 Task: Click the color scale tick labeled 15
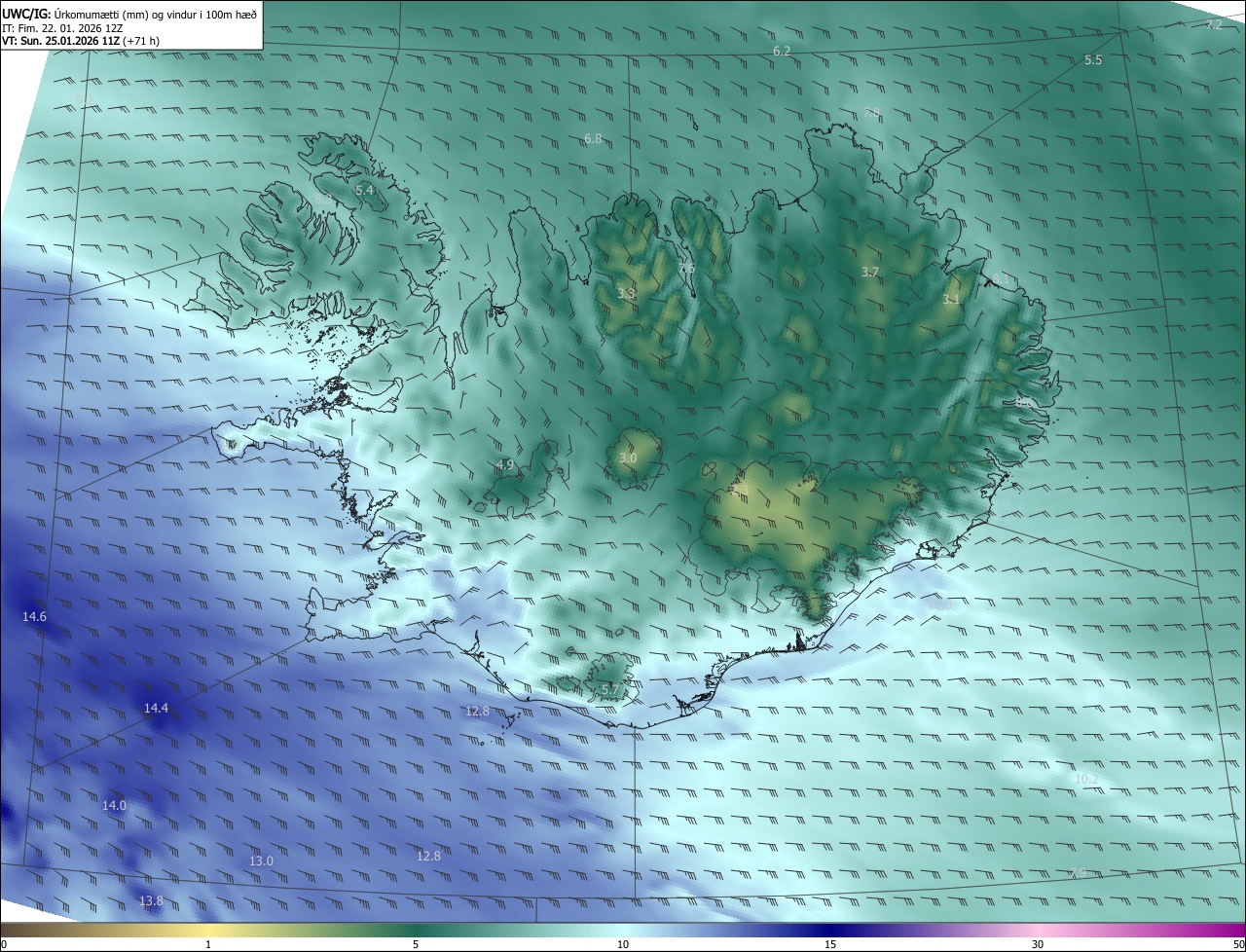coord(830,944)
